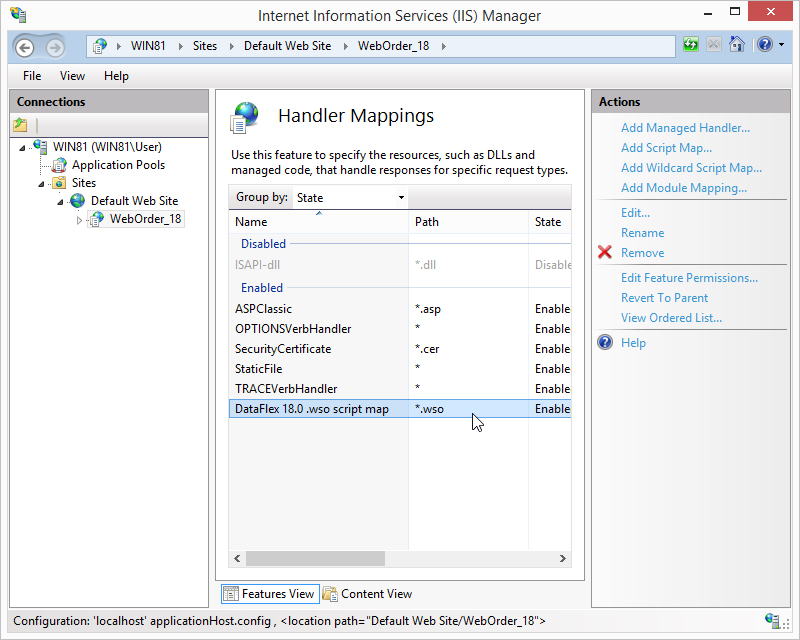The image size is (800, 640).
Task: Open the View menu
Action: click(x=72, y=76)
